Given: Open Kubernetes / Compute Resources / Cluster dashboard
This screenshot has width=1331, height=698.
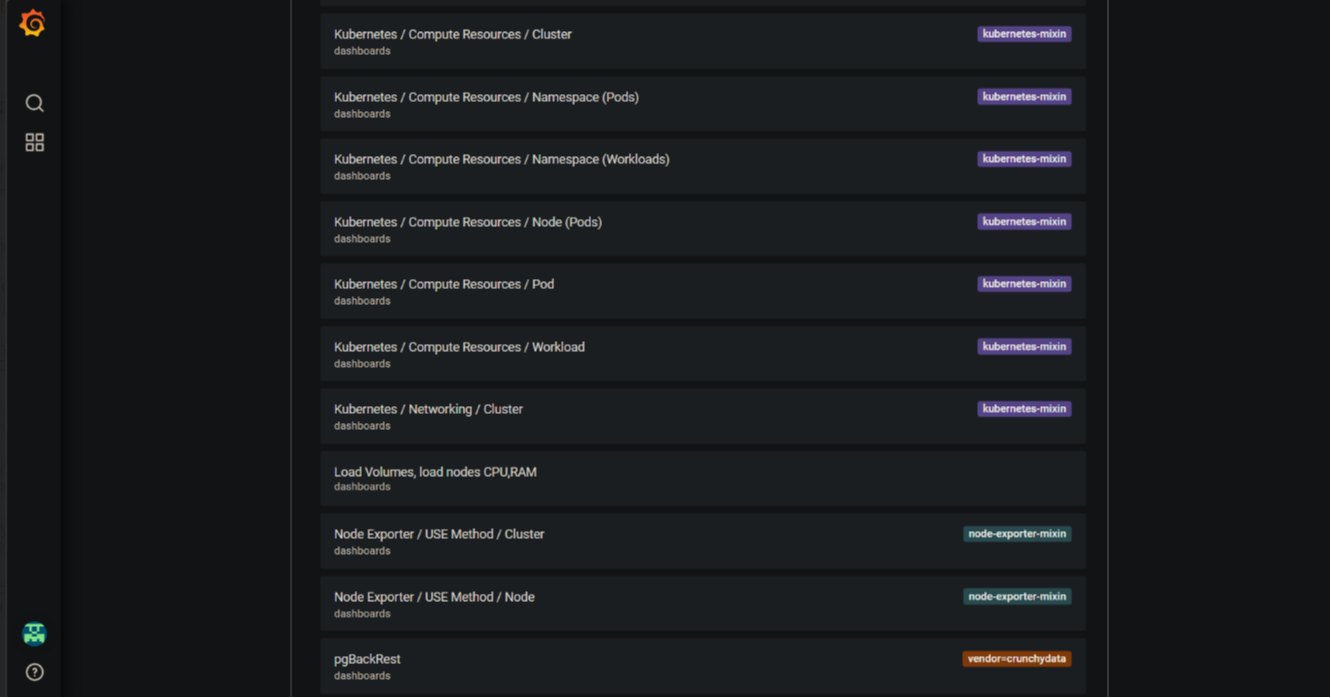Looking at the screenshot, I should pos(453,34).
